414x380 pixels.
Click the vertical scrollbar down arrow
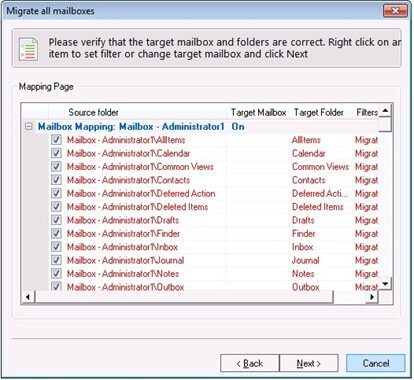(x=386, y=284)
